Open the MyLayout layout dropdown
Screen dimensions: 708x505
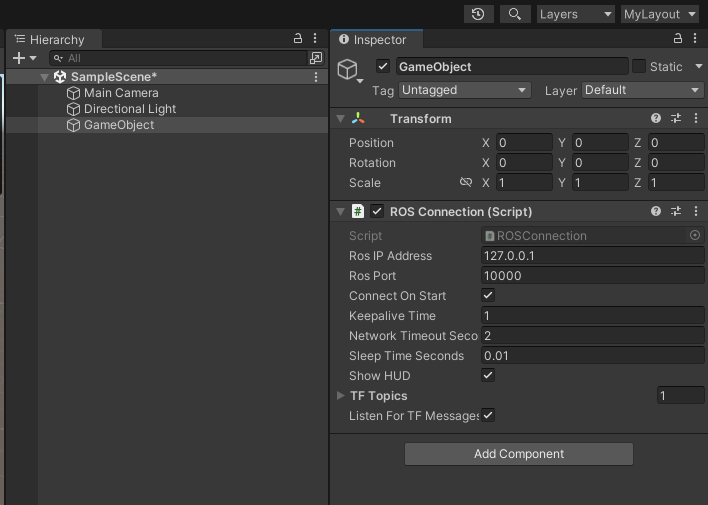[x=660, y=14]
